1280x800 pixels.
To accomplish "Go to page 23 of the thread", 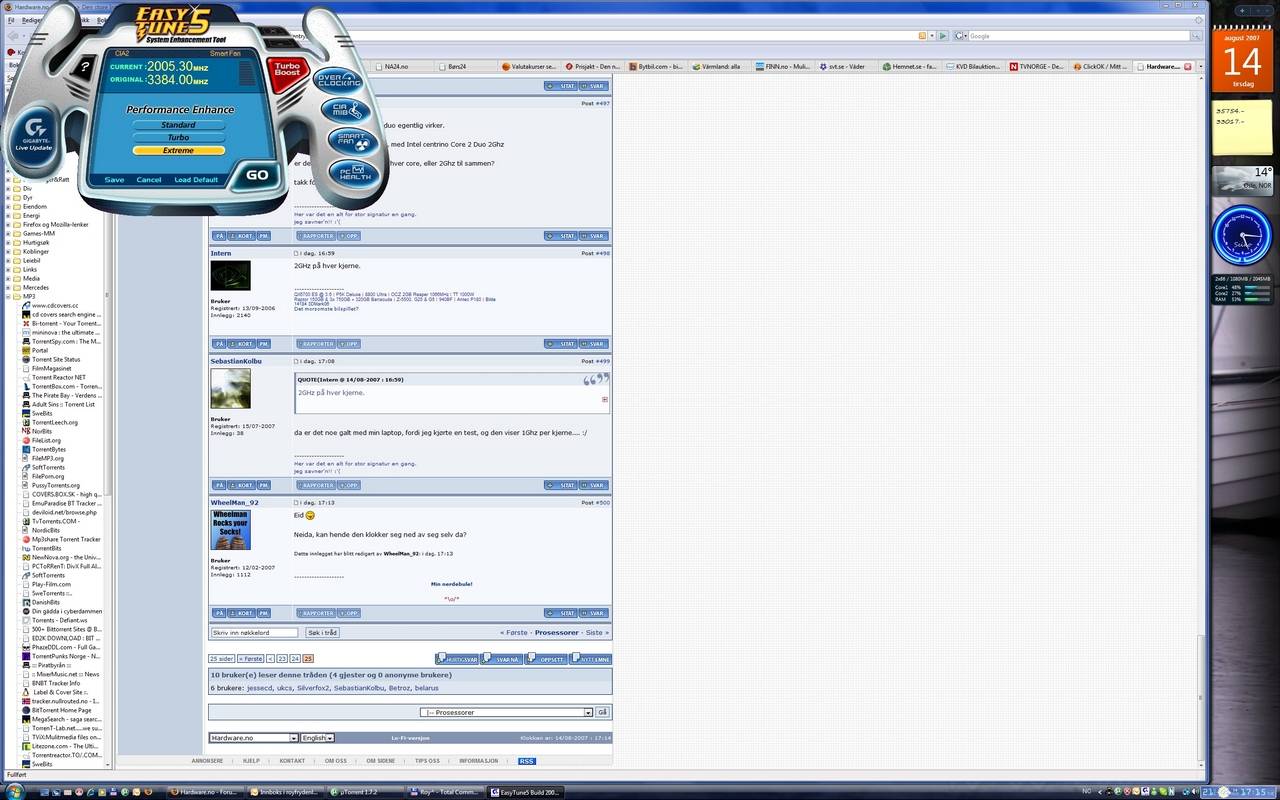I will coord(282,659).
